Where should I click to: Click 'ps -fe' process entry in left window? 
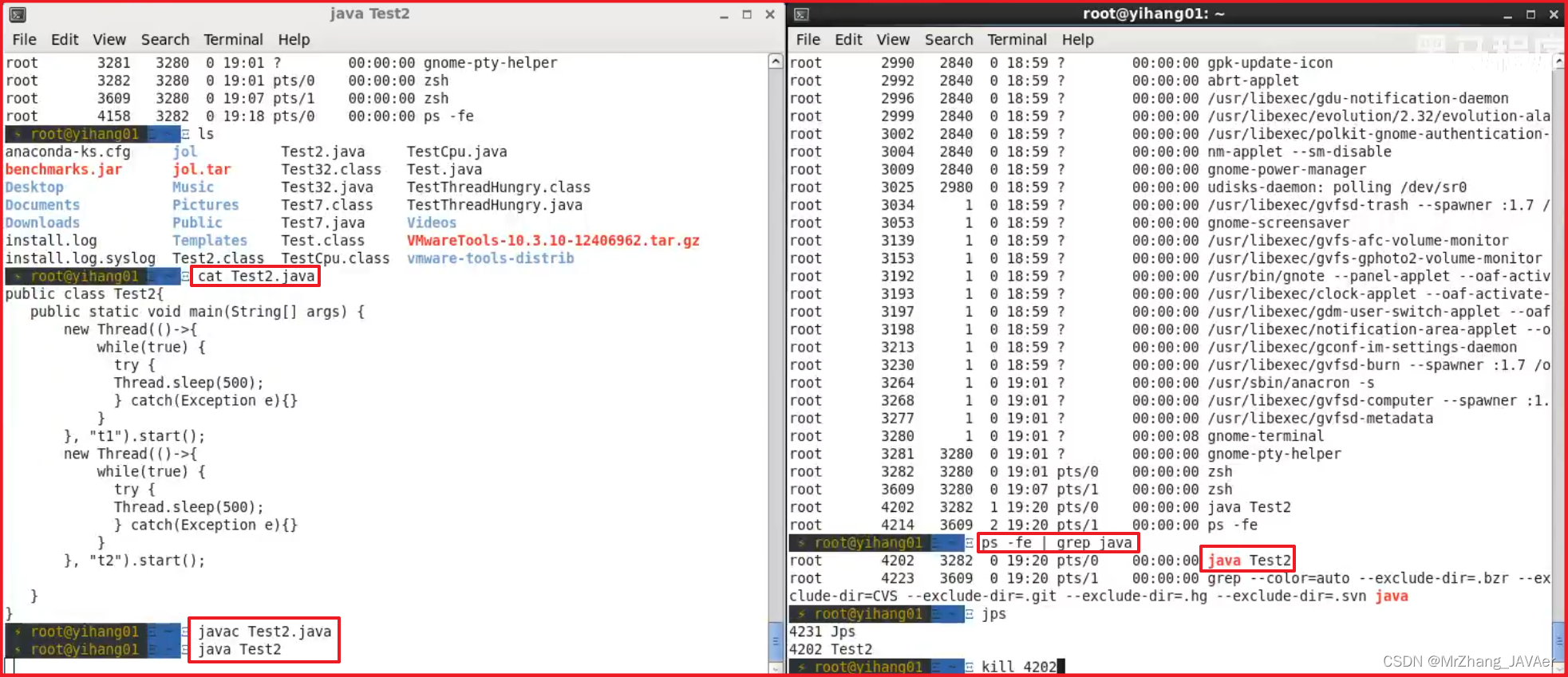[x=448, y=116]
